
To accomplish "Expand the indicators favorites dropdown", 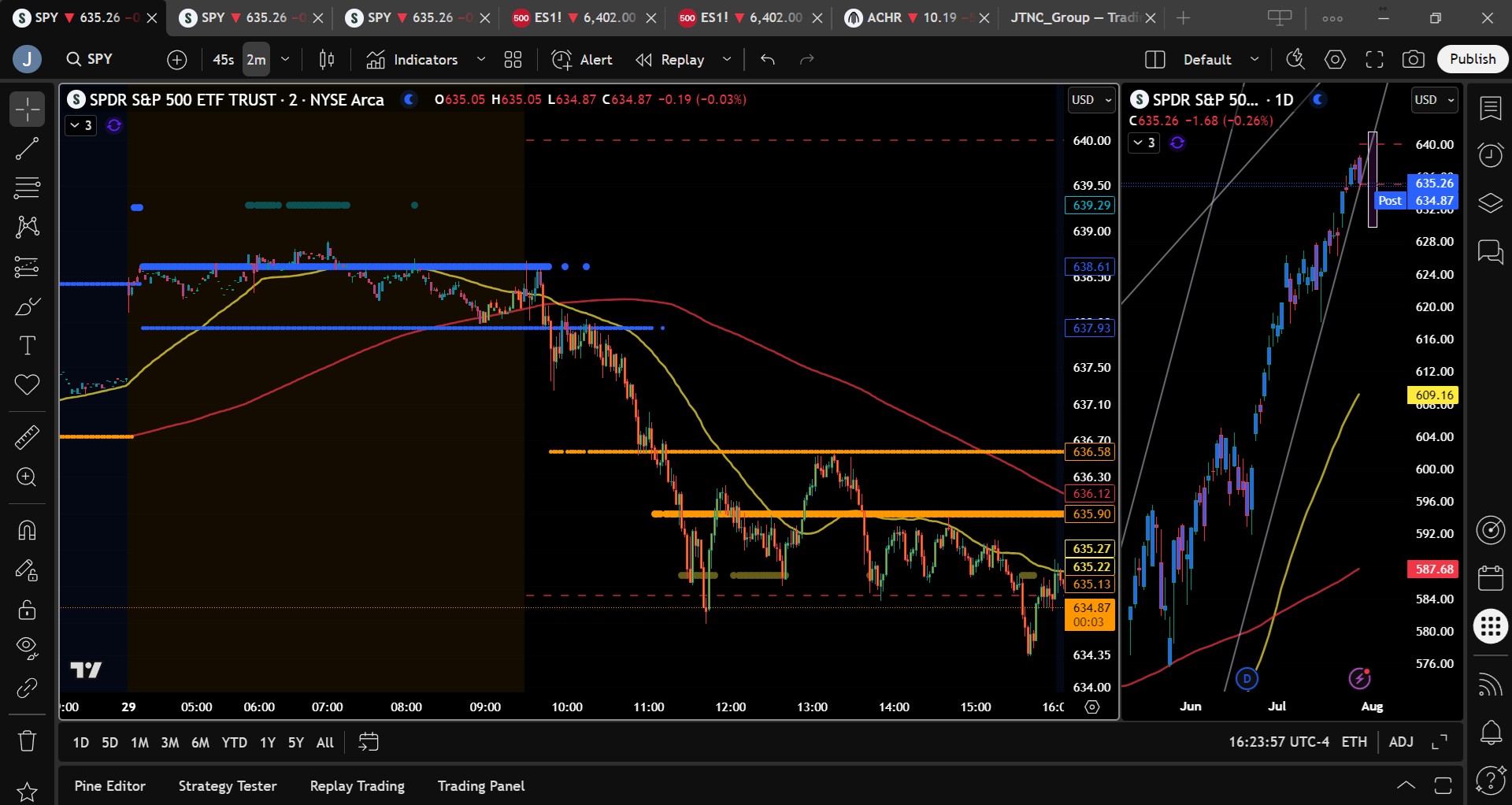I will coord(481,59).
